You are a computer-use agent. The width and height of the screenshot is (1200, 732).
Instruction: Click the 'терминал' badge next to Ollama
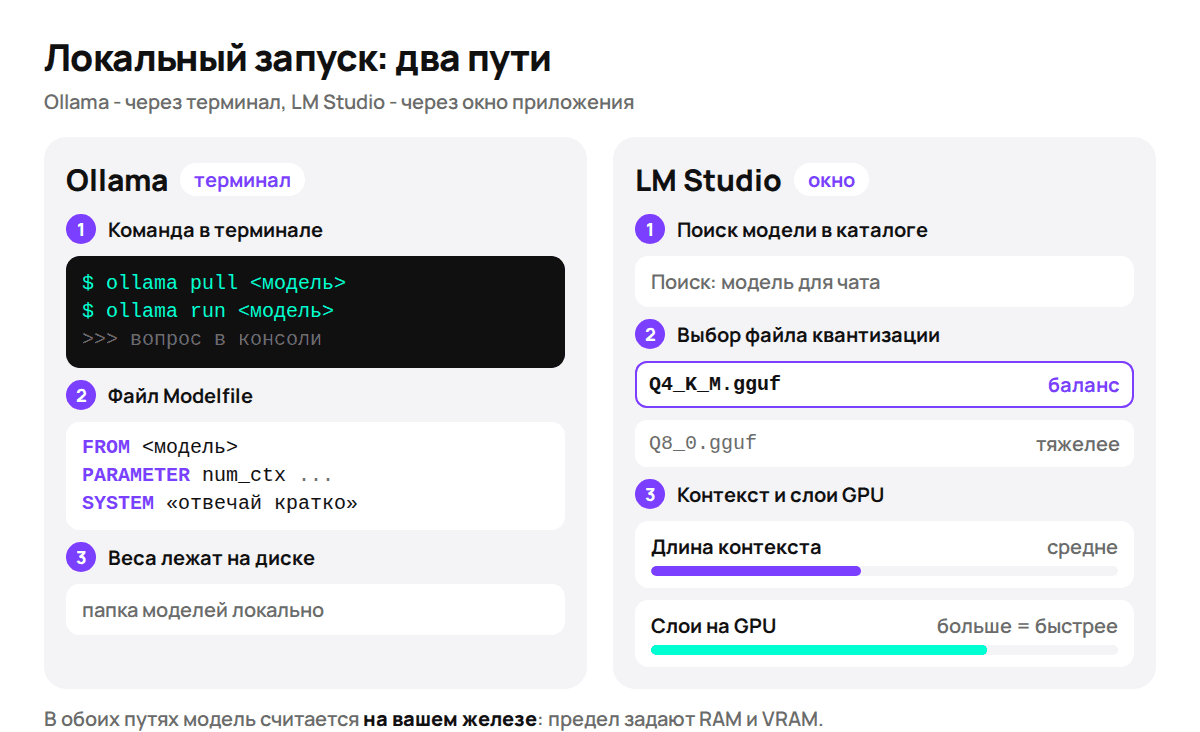pyautogui.click(x=242, y=181)
